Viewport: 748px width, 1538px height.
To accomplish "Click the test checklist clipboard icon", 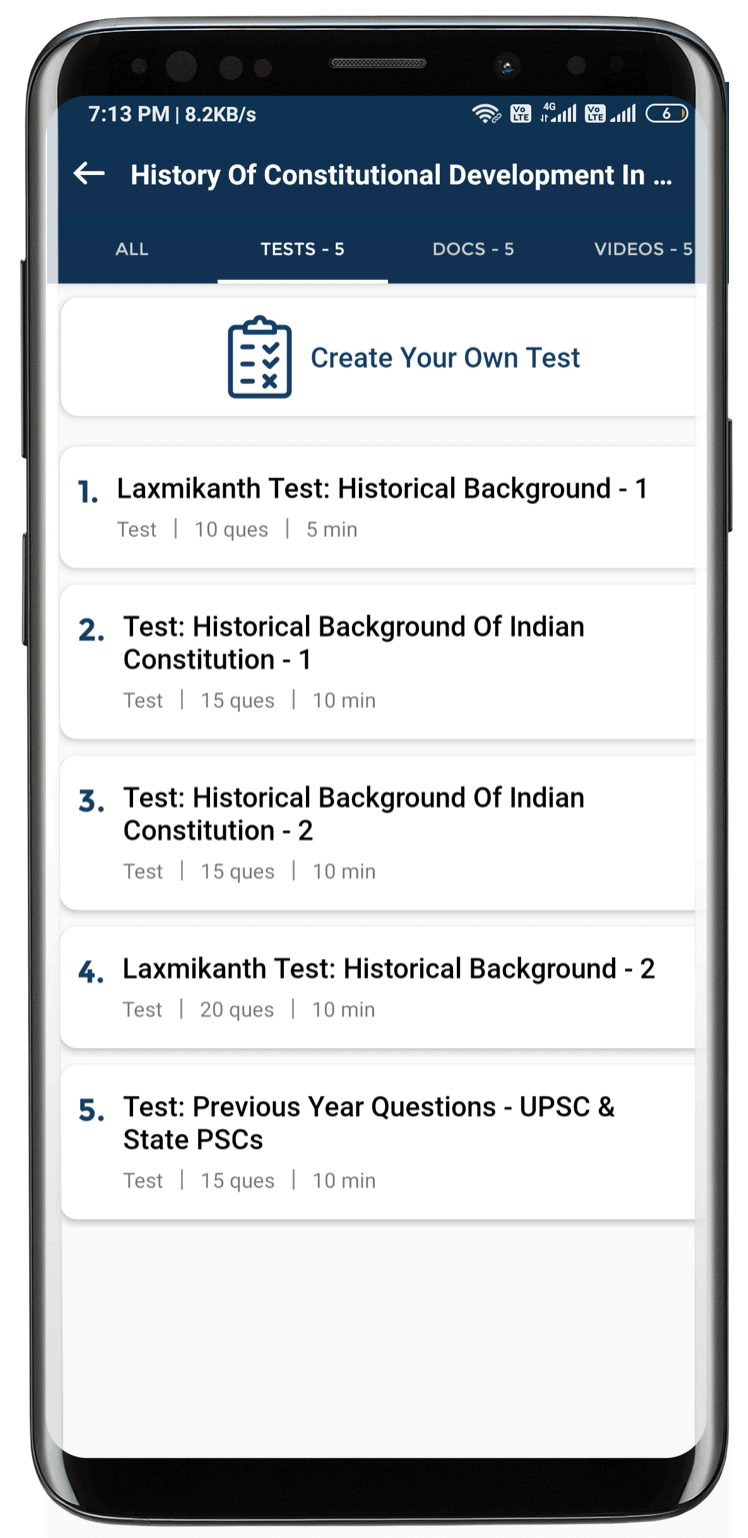I will [259, 358].
